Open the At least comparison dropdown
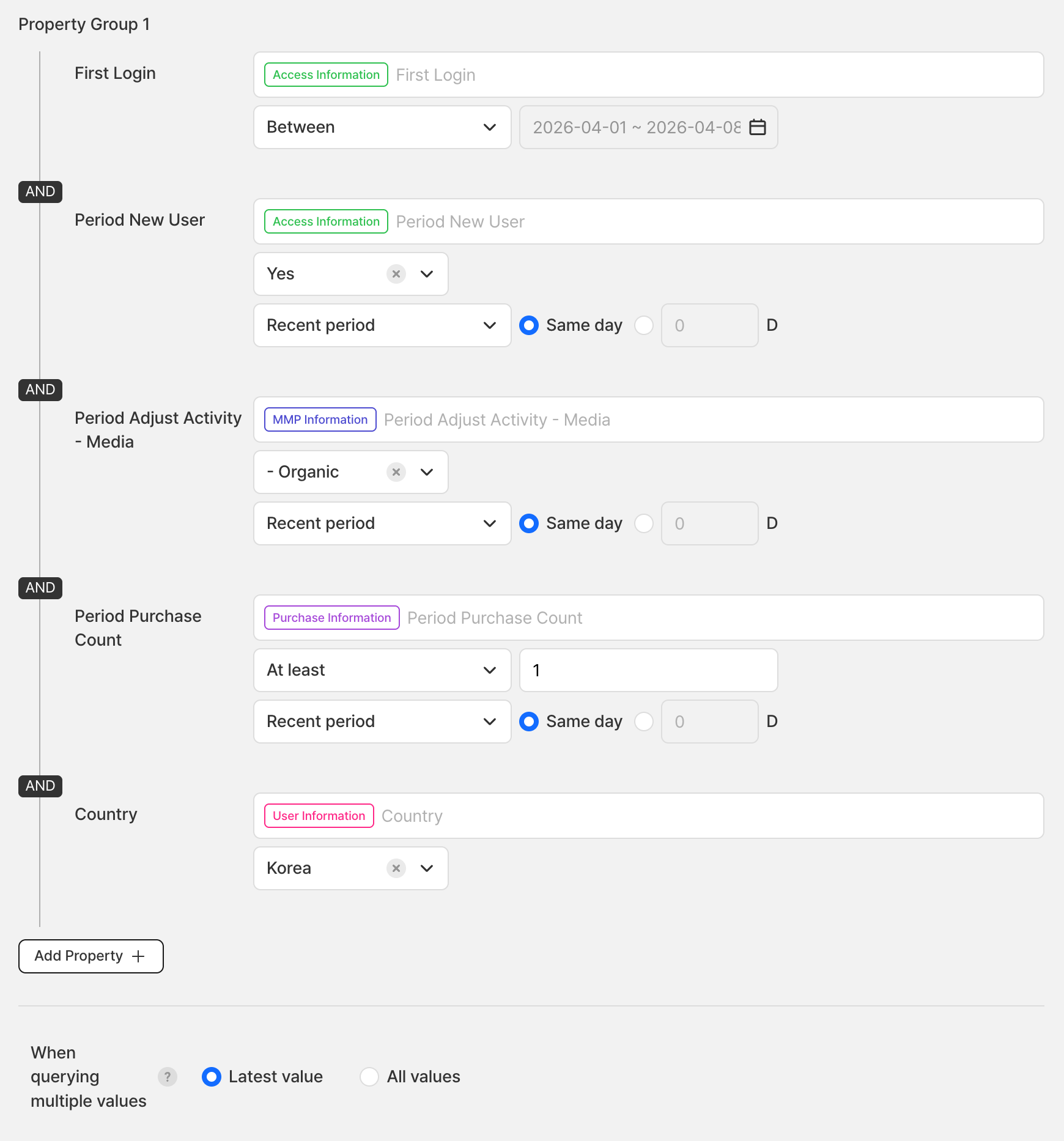Image resolution: width=1064 pixels, height=1141 pixels. [382, 670]
